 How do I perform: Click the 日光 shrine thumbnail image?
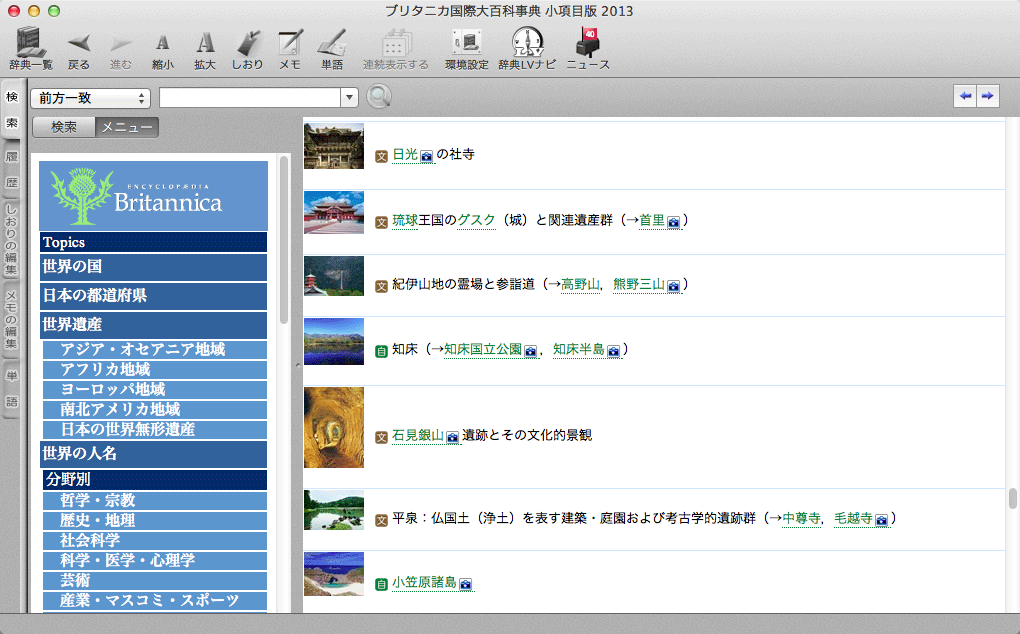pos(334,146)
